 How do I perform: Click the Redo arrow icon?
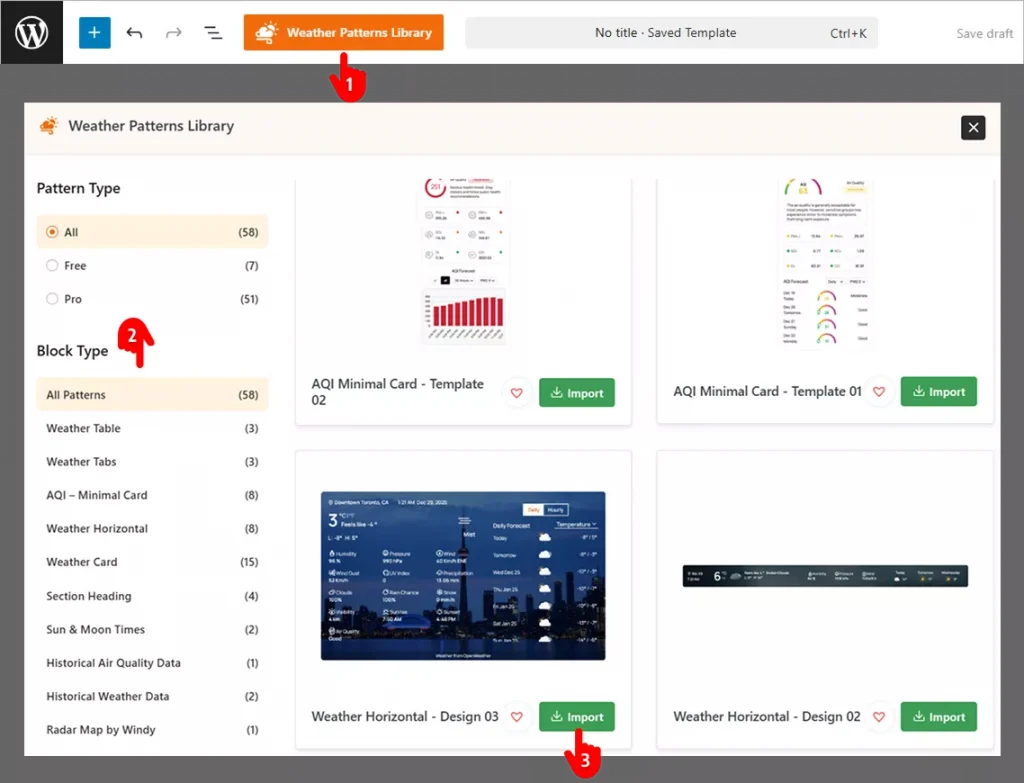click(173, 32)
